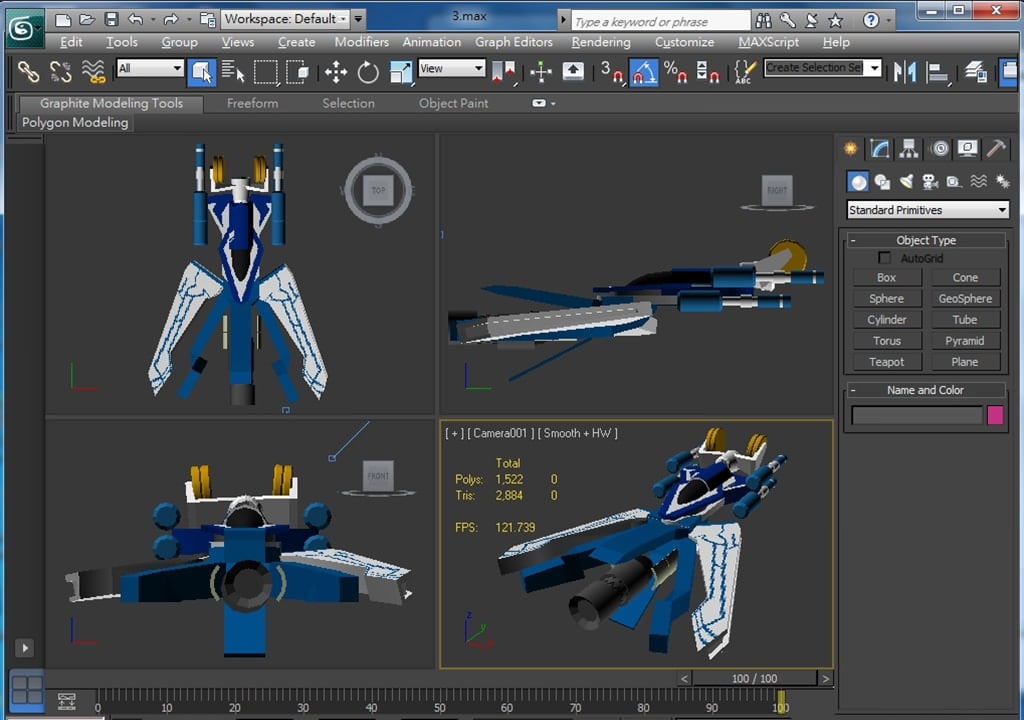Click the Mirror tool icon
The height and width of the screenshot is (720, 1024).
905,71
